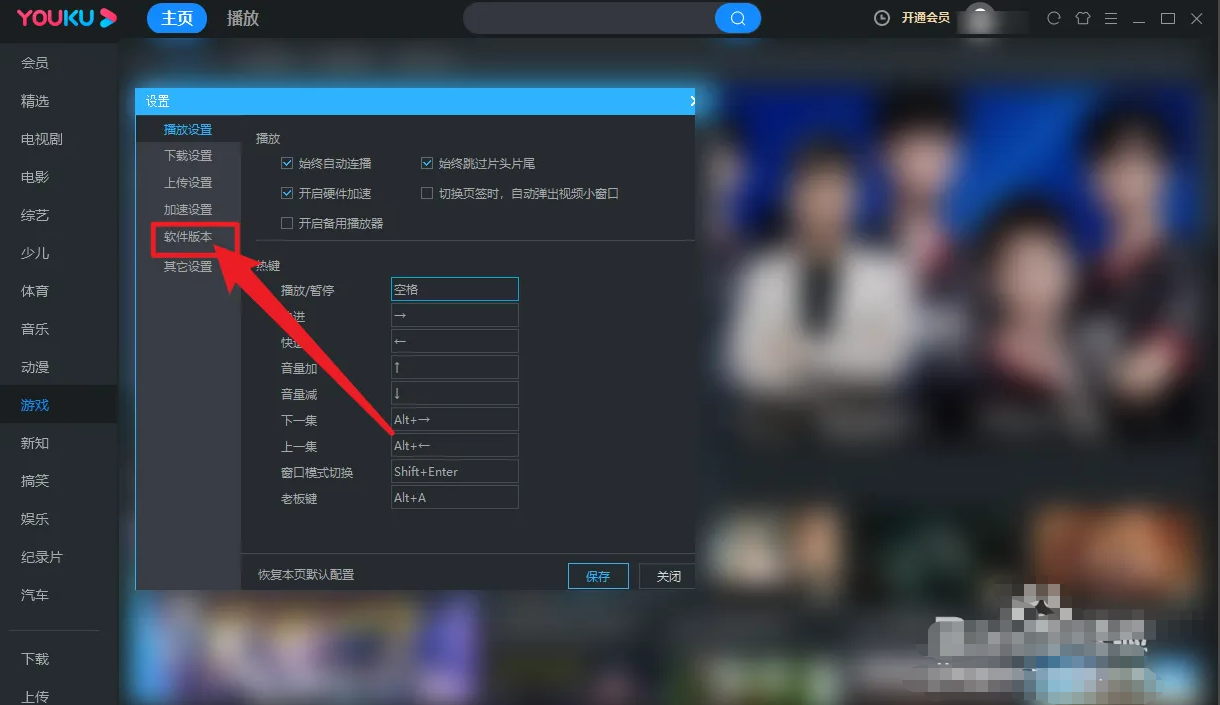This screenshot has width=1220, height=705.
Task: Click 开通会员 in the title bar
Action: (x=925, y=18)
